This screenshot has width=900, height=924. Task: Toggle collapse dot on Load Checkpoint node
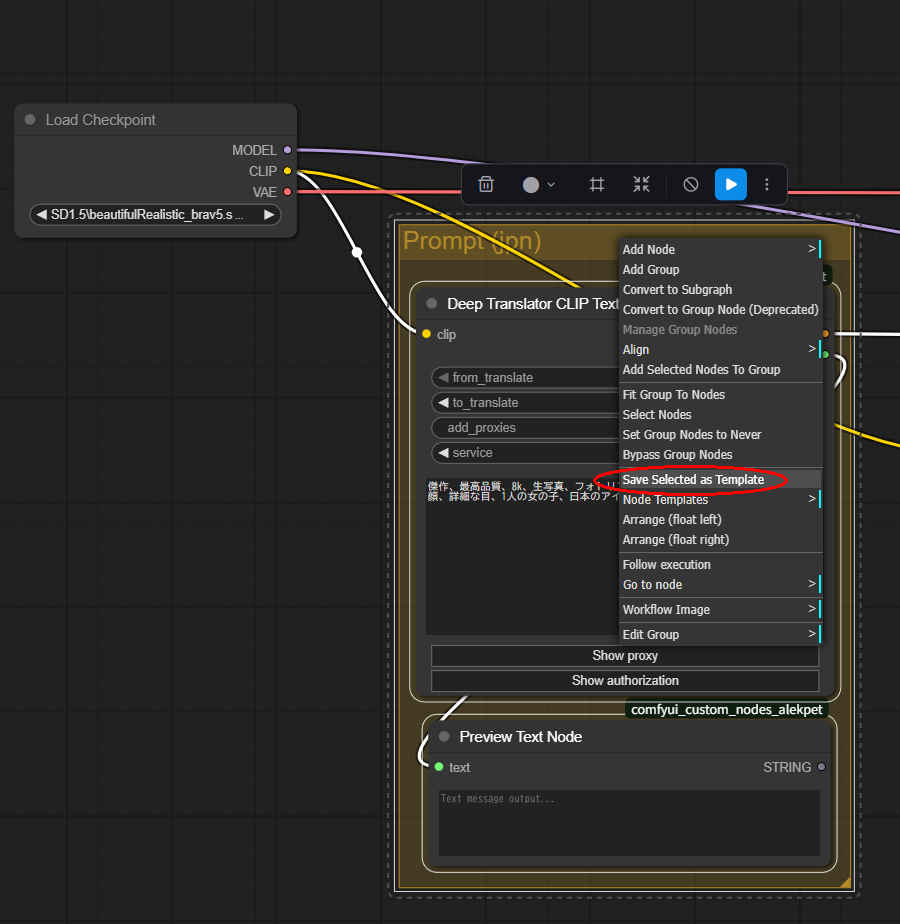pos(30,120)
